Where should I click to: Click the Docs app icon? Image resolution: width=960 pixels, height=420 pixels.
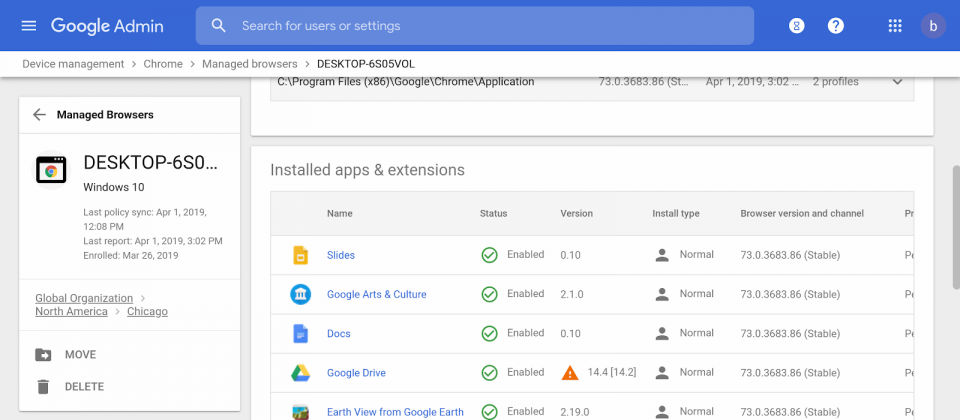click(299, 333)
